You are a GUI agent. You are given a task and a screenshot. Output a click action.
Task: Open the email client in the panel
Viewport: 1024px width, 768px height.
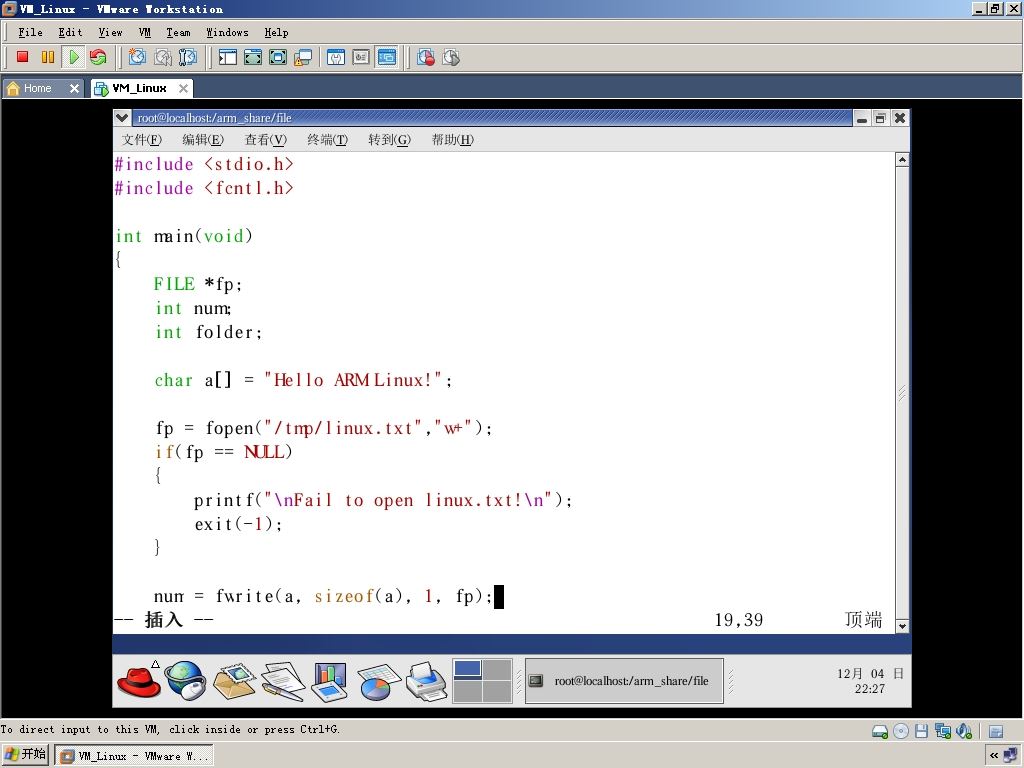[234, 681]
